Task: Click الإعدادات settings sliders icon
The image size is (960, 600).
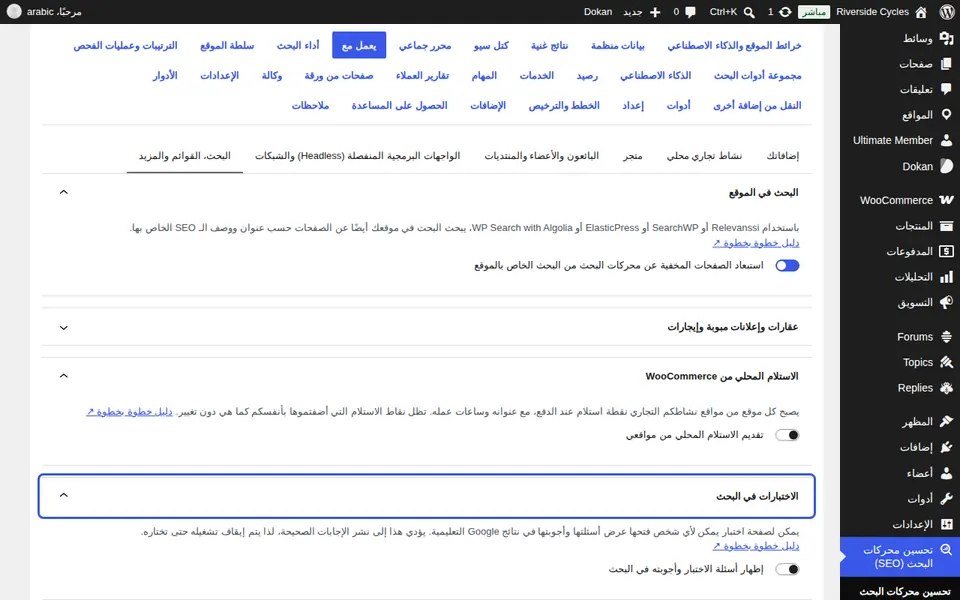Action: tap(946, 524)
